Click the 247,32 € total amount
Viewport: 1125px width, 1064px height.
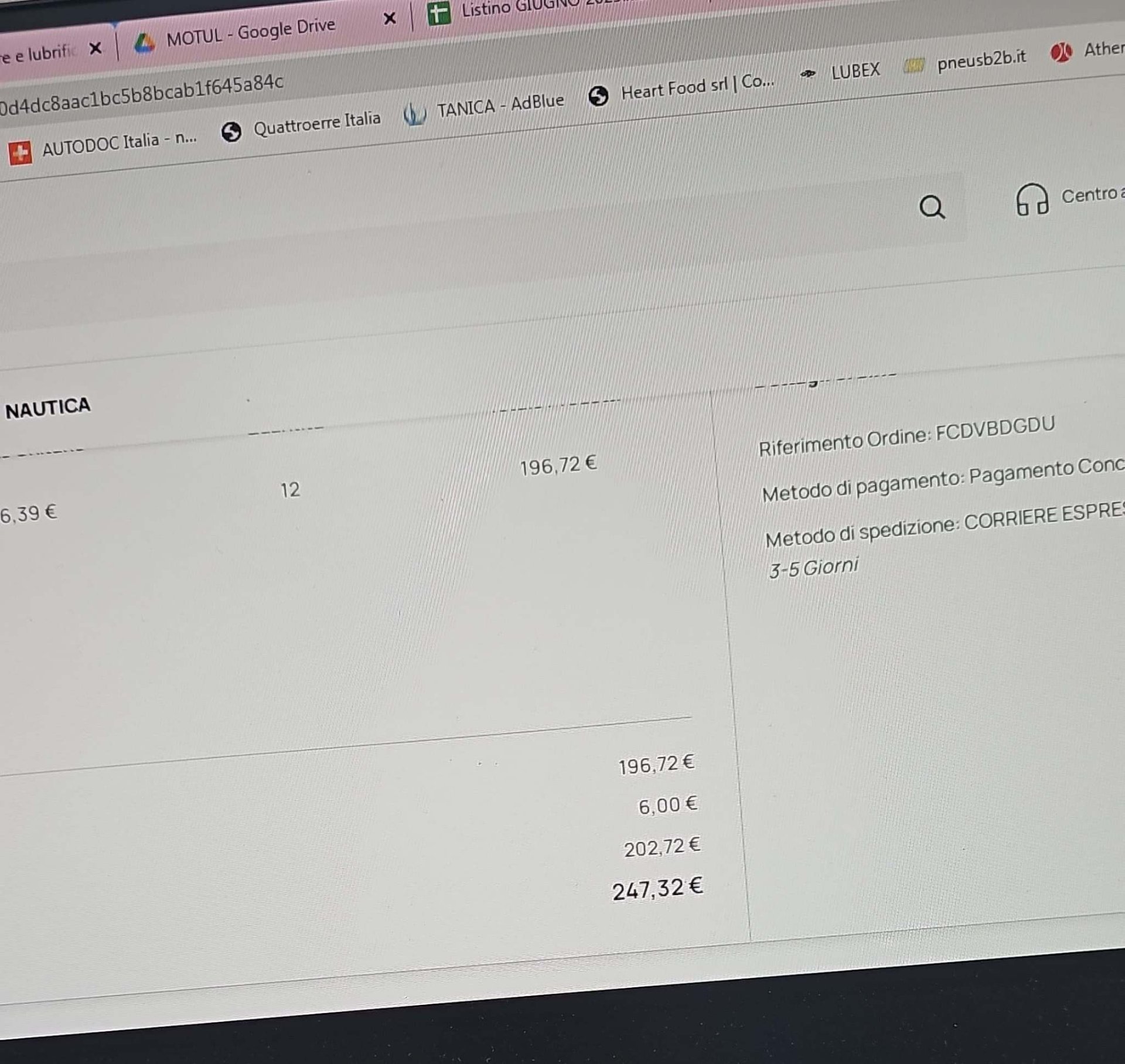(x=657, y=889)
